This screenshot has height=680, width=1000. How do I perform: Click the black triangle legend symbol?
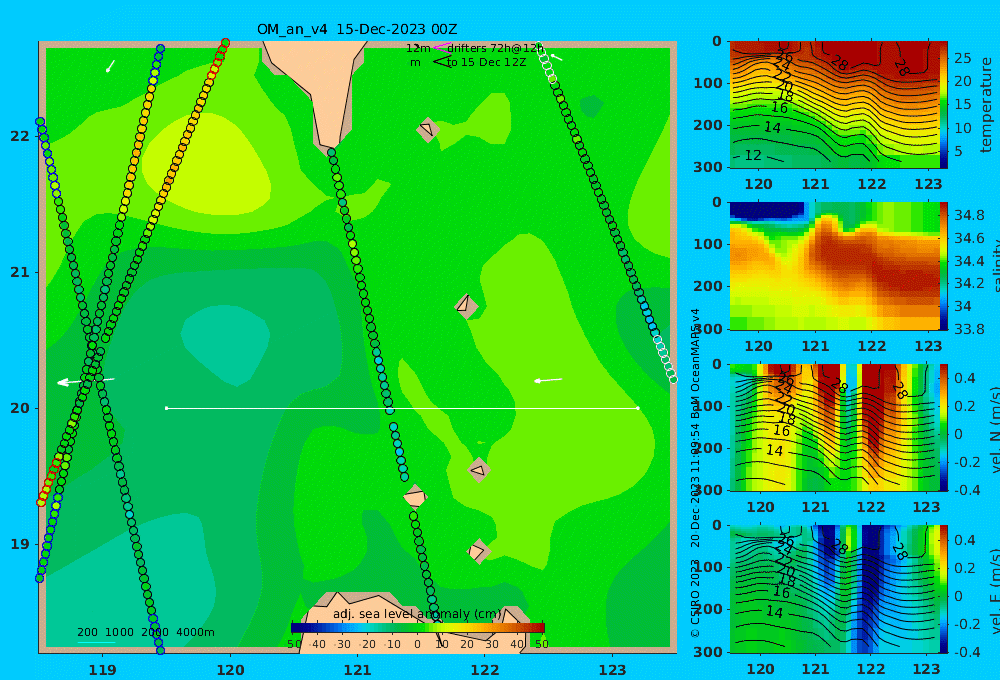click(442, 62)
